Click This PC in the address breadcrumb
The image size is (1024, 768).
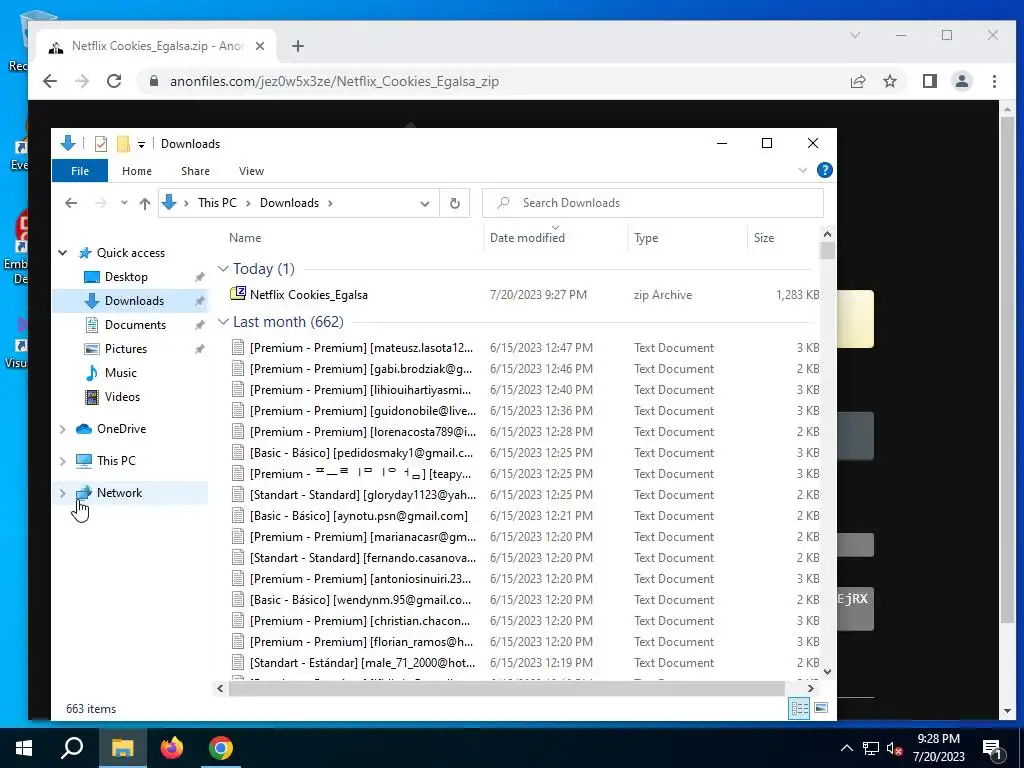coord(217,203)
